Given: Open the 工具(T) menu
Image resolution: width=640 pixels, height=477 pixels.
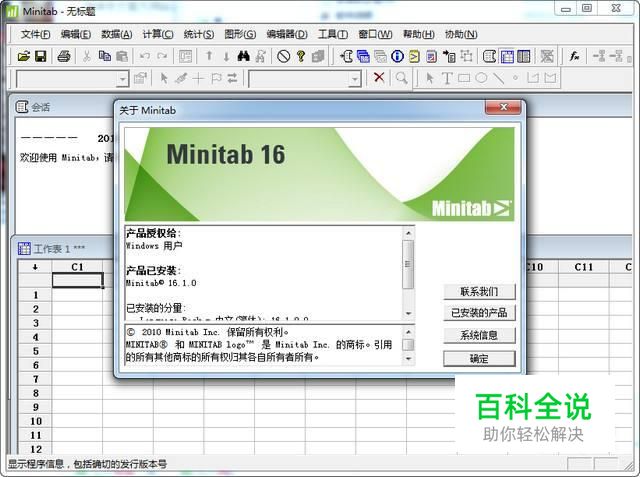Looking at the screenshot, I should 333,34.
